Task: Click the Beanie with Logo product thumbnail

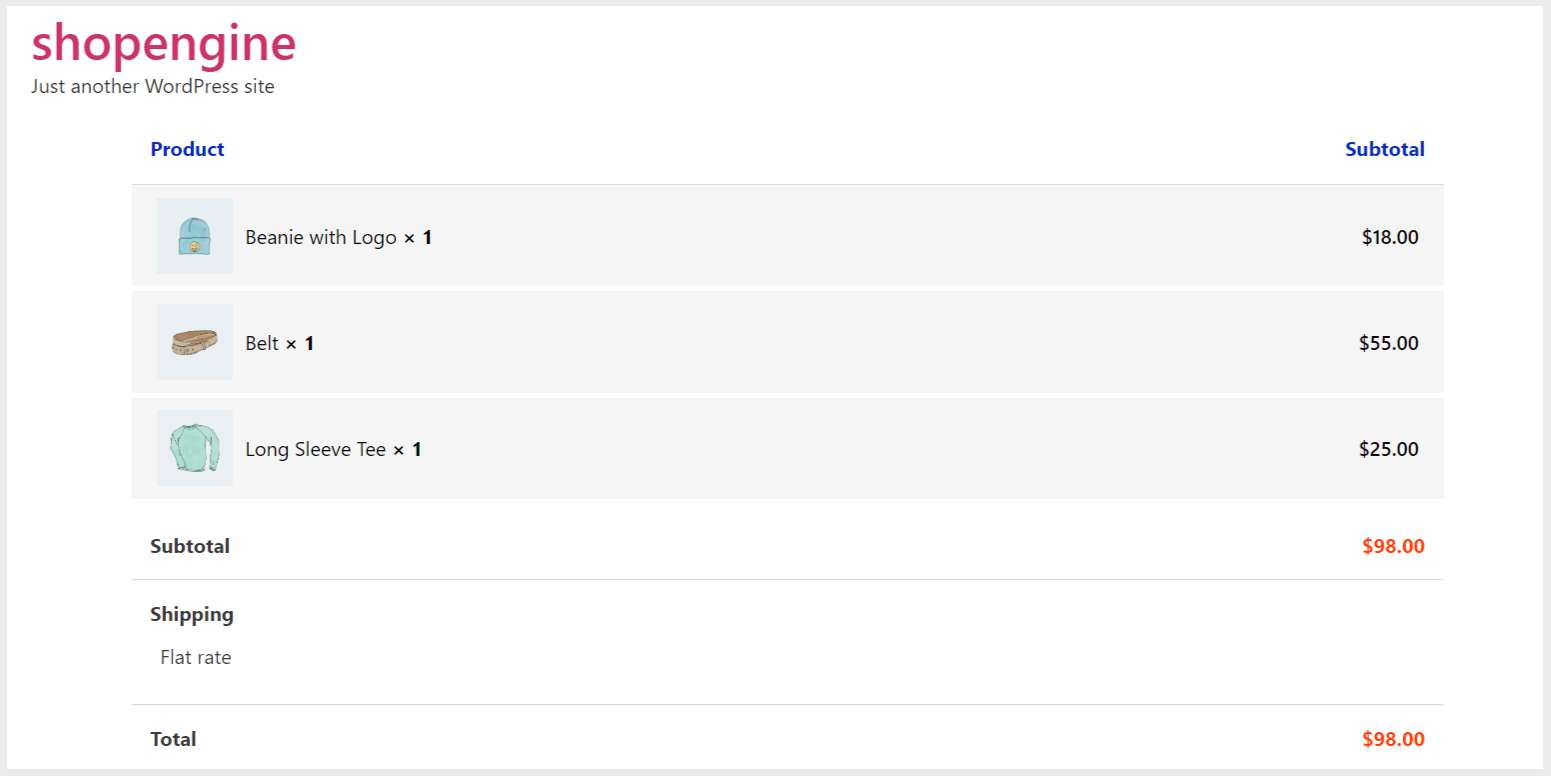Action: point(194,236)
